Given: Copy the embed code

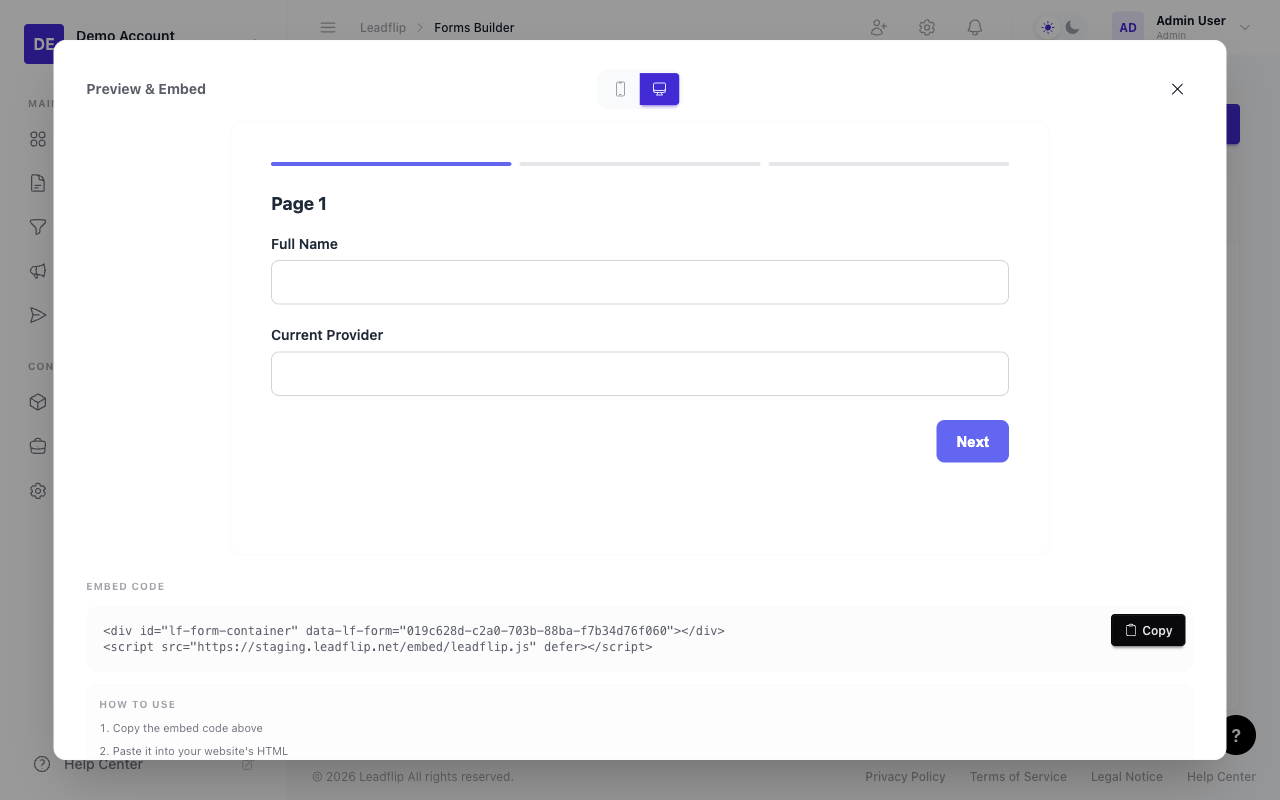Looking at the screenshot, I should pyautogui.click(x=1148, y=630).
